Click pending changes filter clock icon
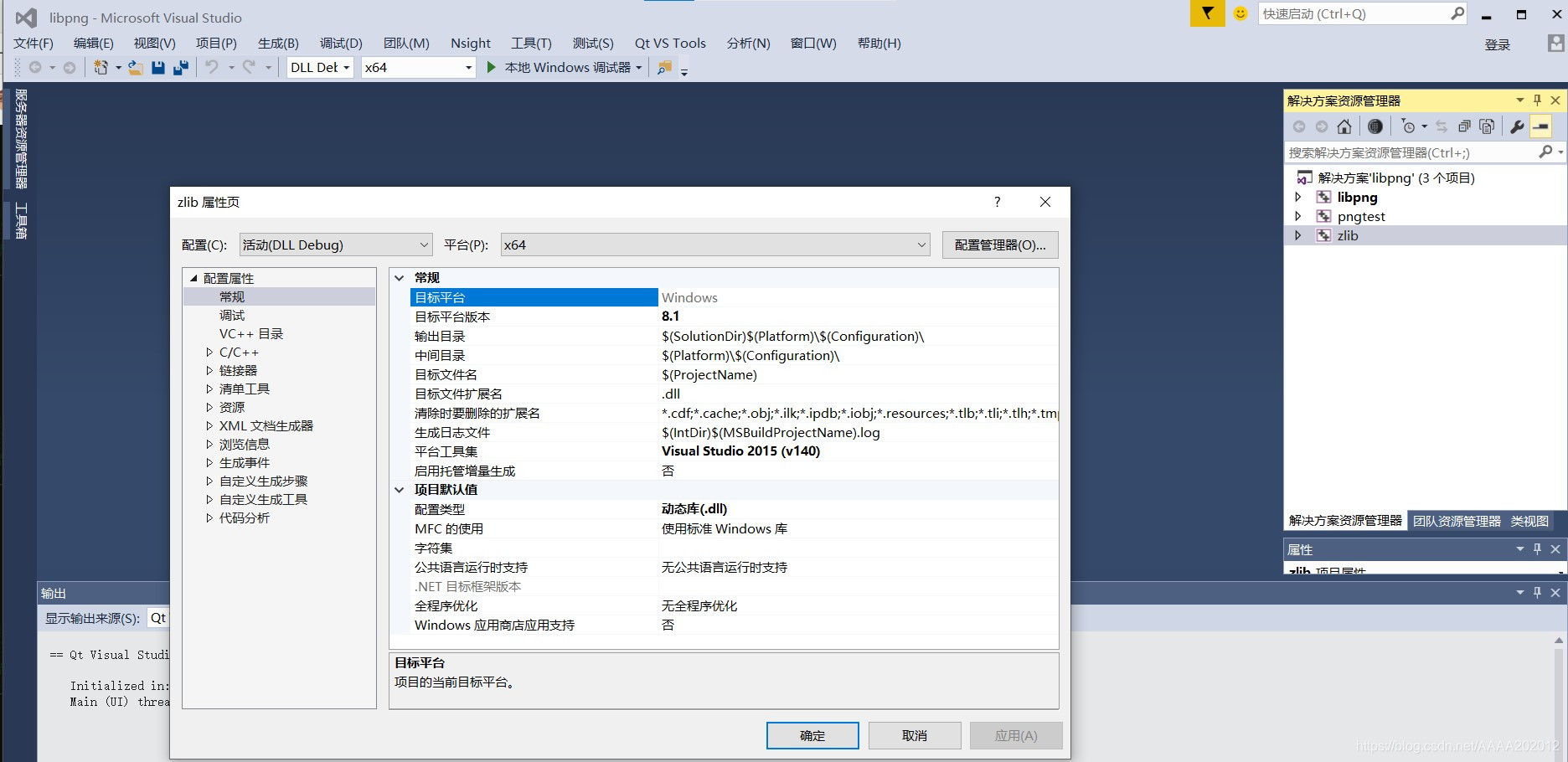 click(x=1408, y=126)
